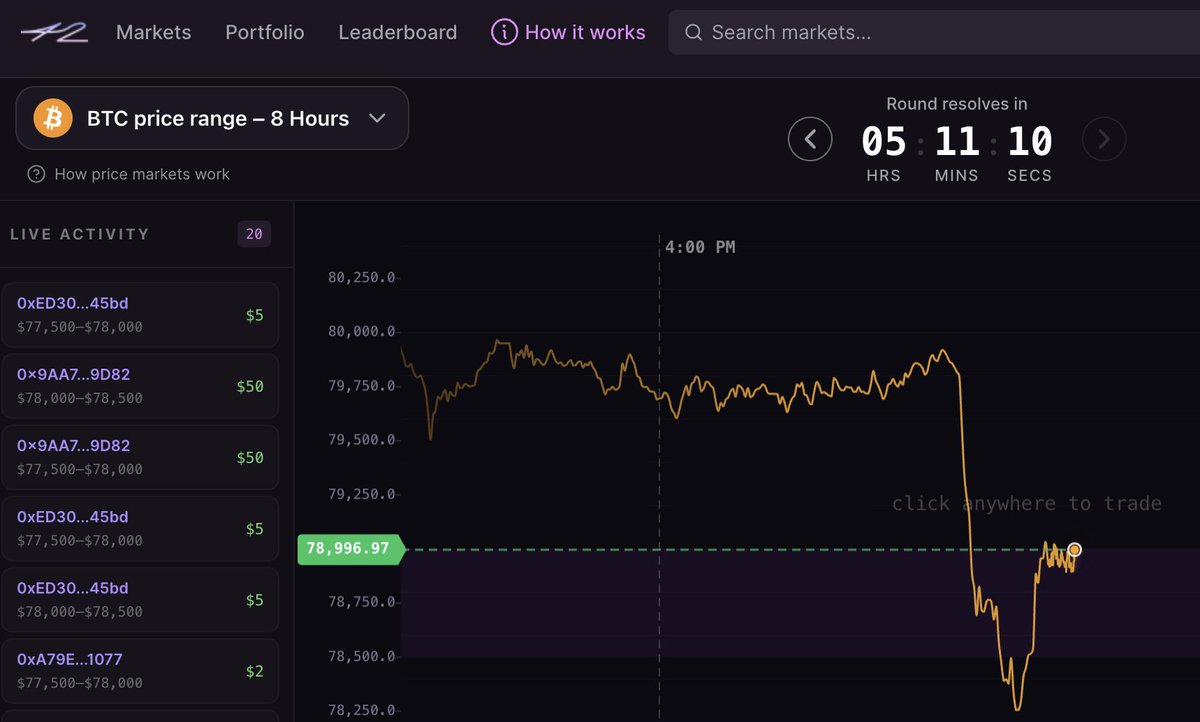This screenshot has height=722, width=1200.
Task: Click the $50 amount in $78,000–$78,500 row
Action: 250,386
